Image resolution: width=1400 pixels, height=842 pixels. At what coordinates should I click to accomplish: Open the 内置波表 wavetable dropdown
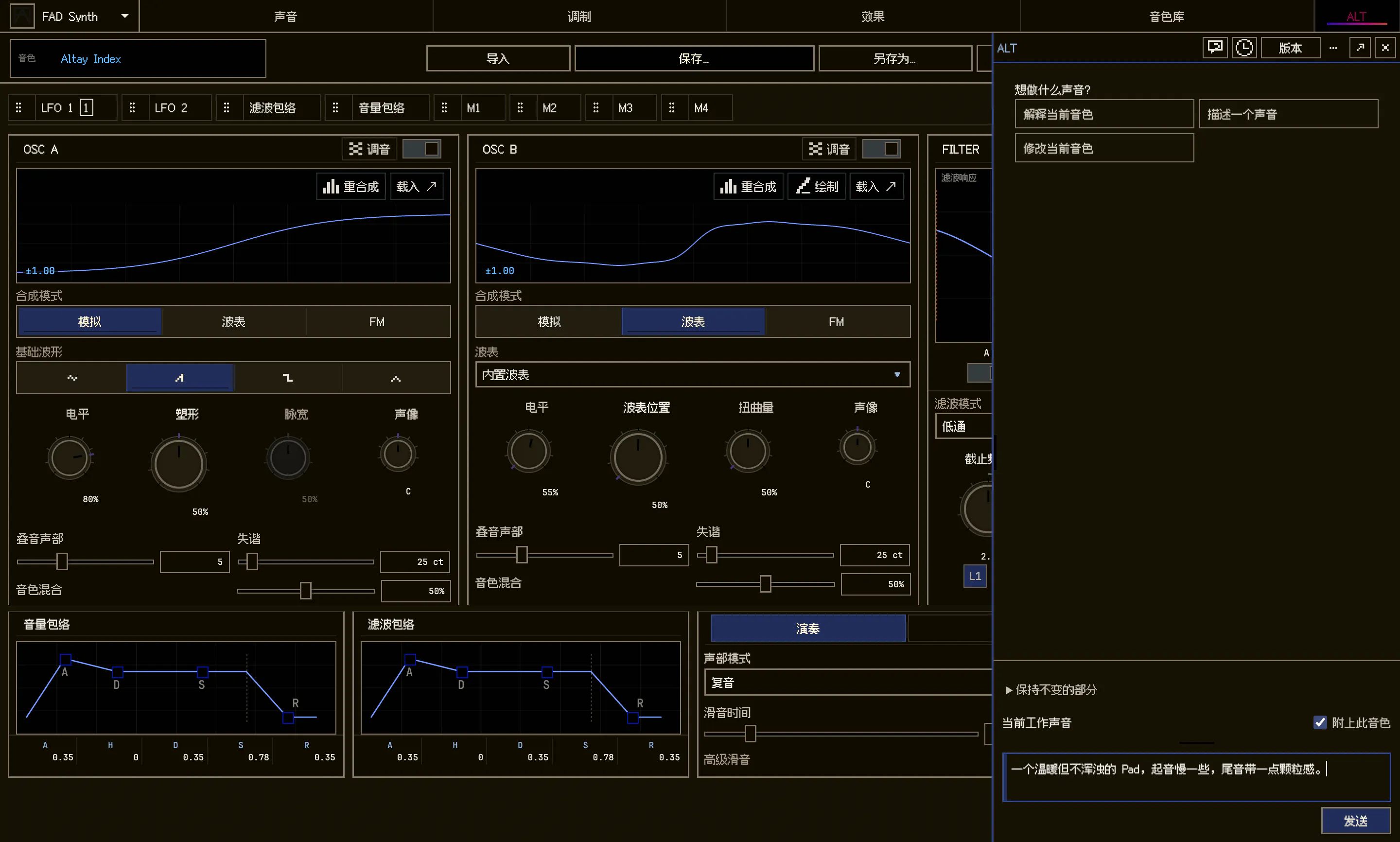[x=693, y=375]
